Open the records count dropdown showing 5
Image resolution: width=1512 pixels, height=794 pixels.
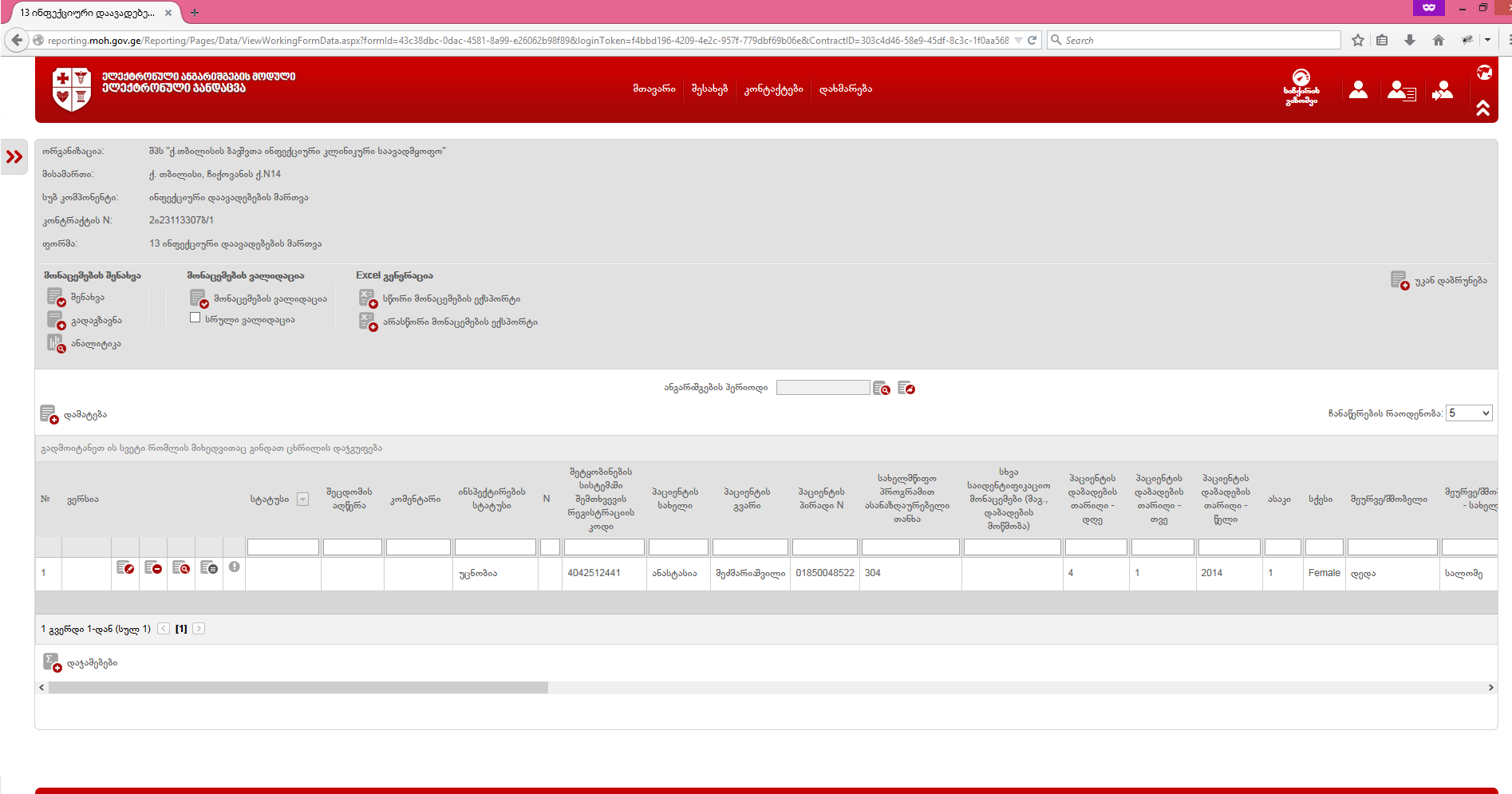tap(1468, 413)
